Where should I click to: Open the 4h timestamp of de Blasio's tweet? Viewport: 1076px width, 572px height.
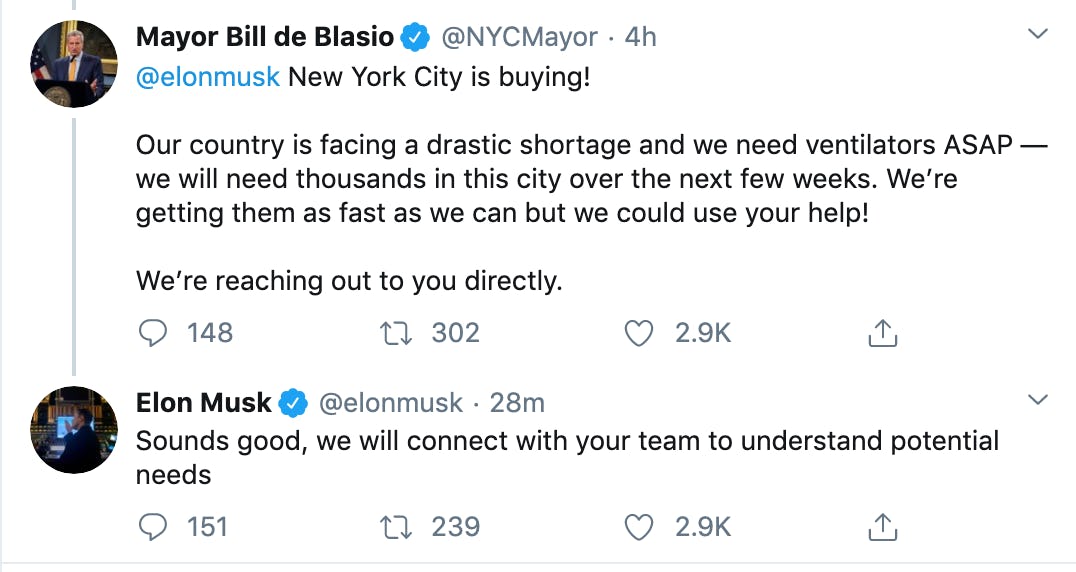pos(640,38)
